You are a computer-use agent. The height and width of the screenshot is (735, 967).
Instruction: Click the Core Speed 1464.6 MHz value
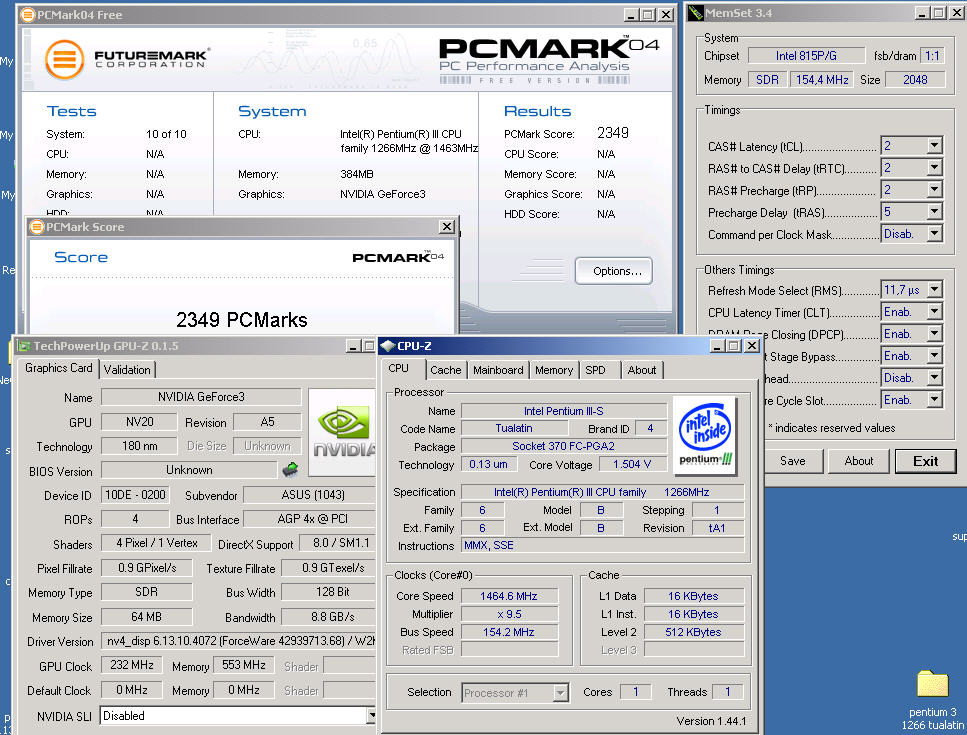(x=509, y=596)
